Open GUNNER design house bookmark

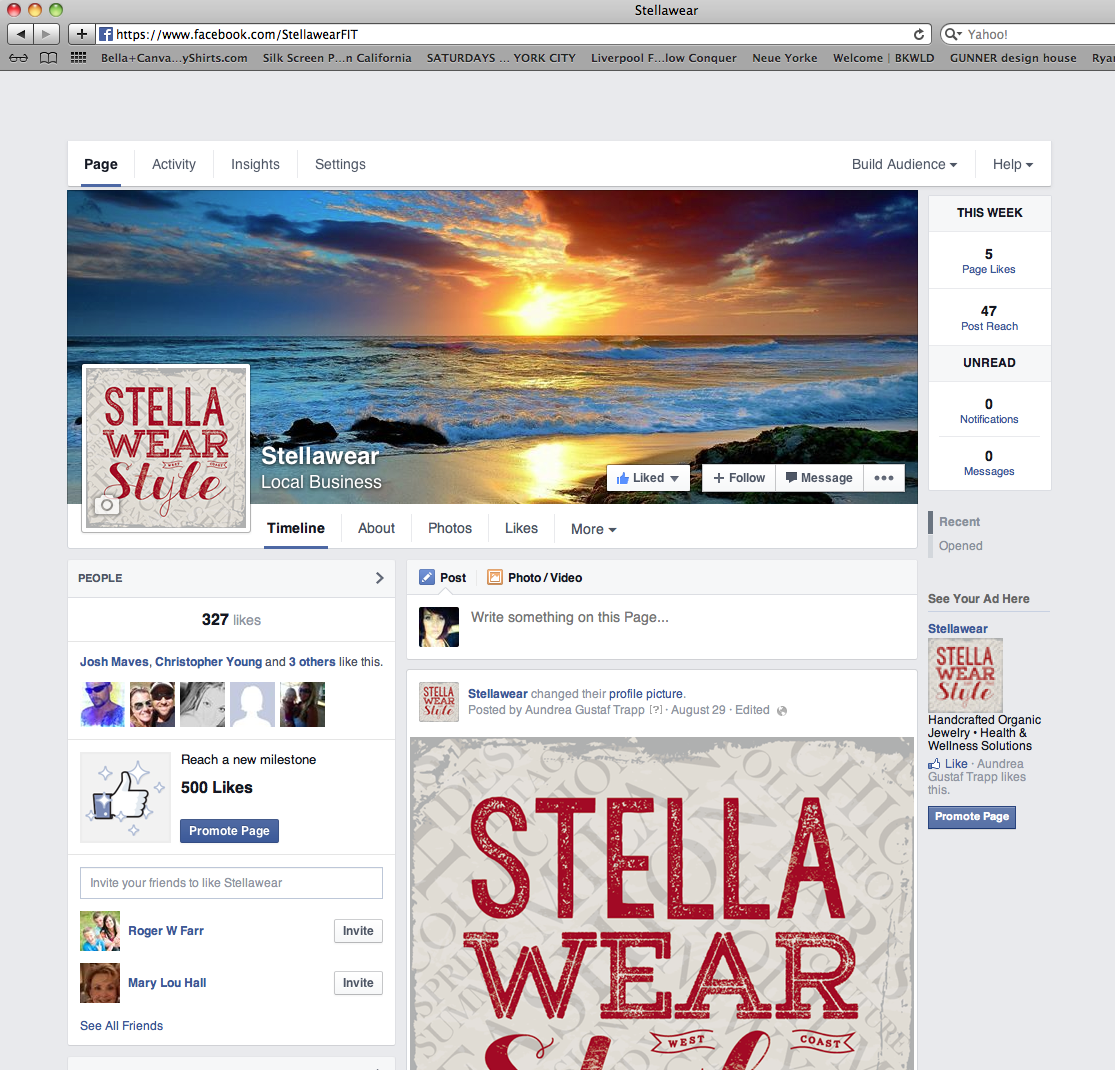[1013, 58]
